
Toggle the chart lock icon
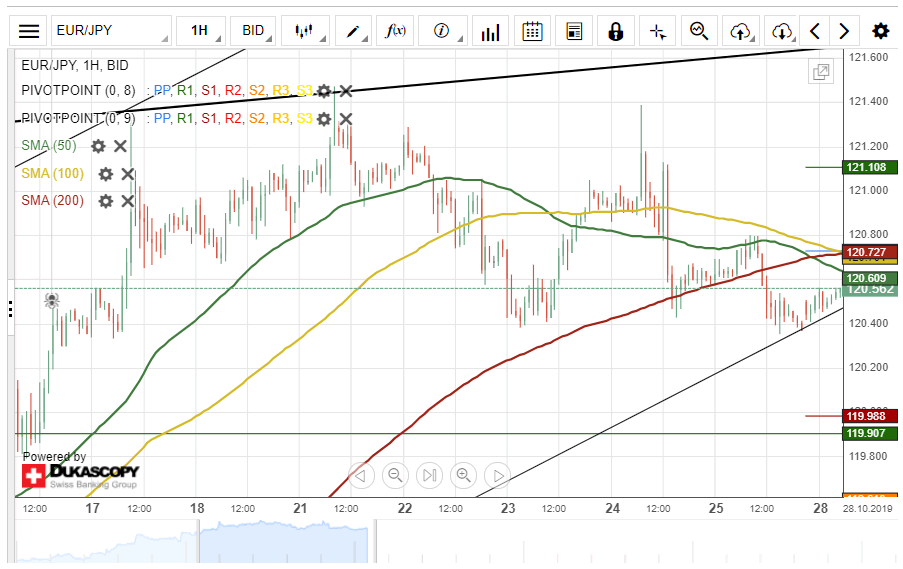(616, 31)
